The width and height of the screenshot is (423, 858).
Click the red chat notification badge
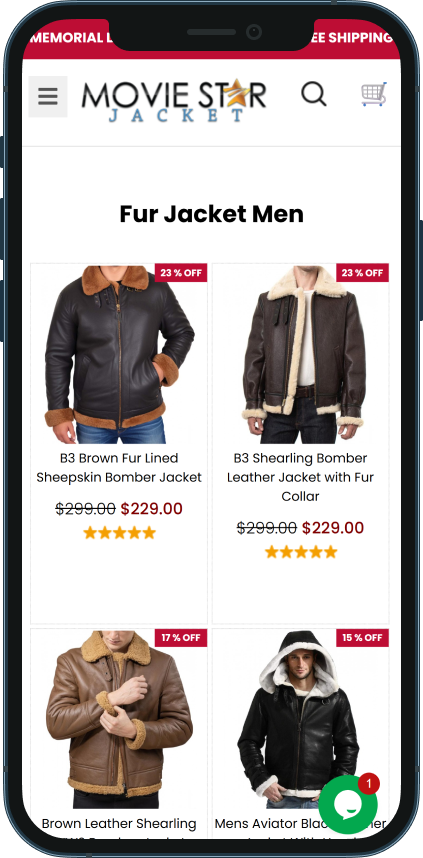(x=369, y=784)
